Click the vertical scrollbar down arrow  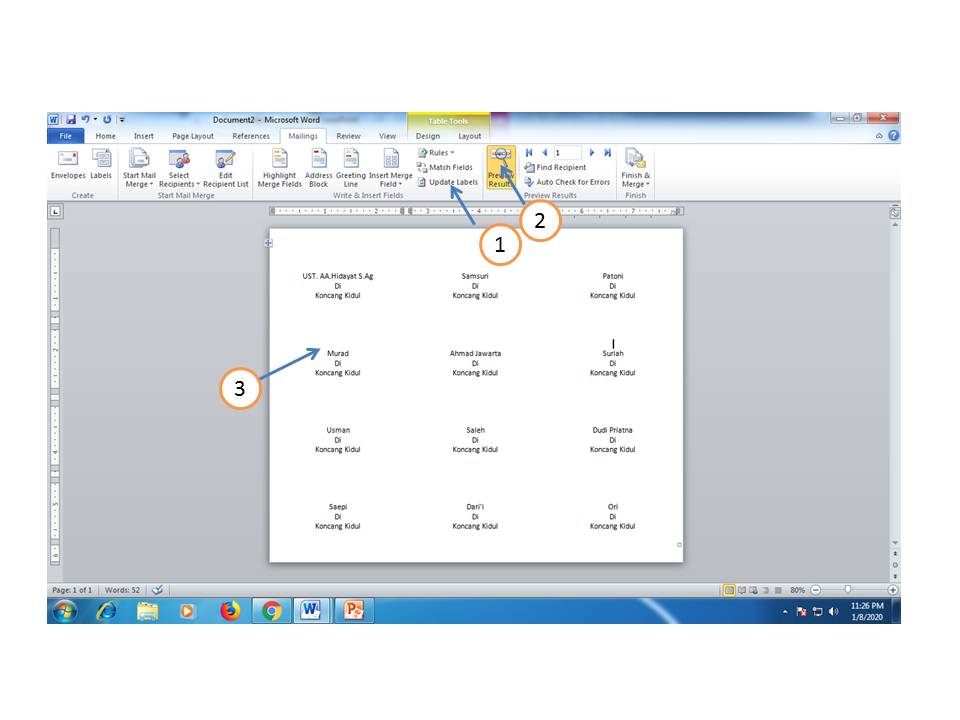pyautogui.click(x=894, y=543)
